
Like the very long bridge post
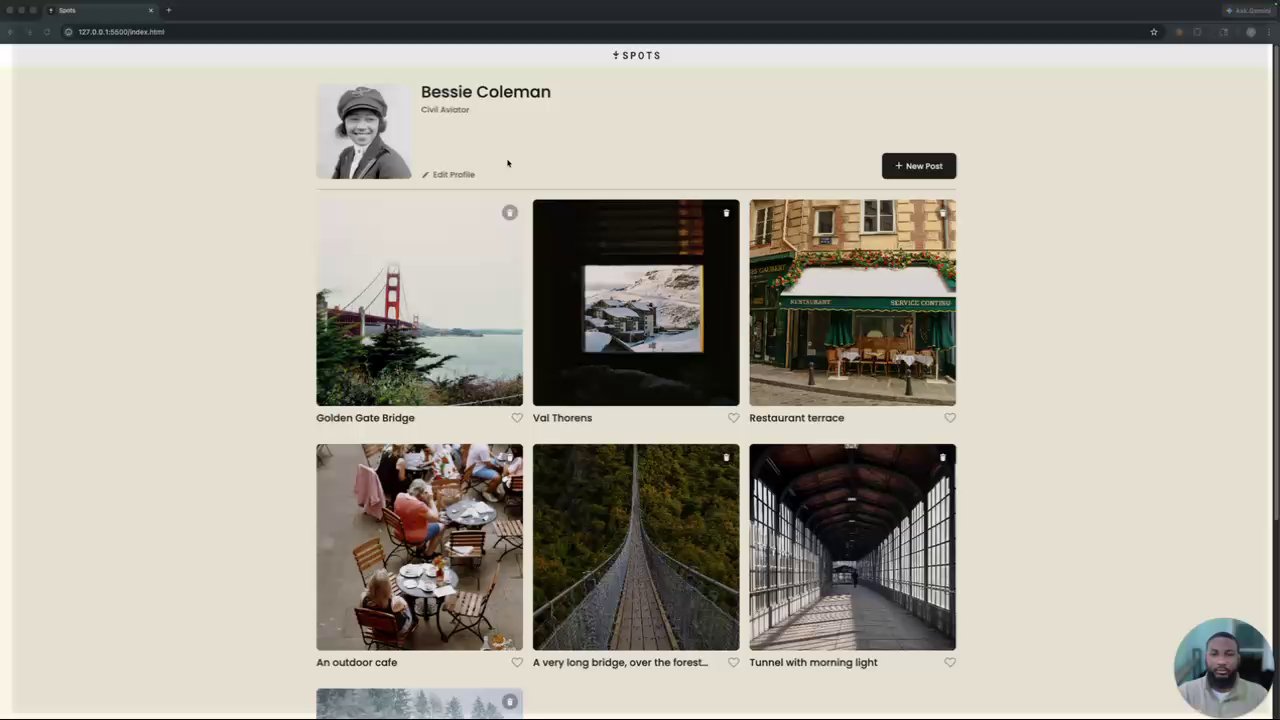click(x=733, y=662)
